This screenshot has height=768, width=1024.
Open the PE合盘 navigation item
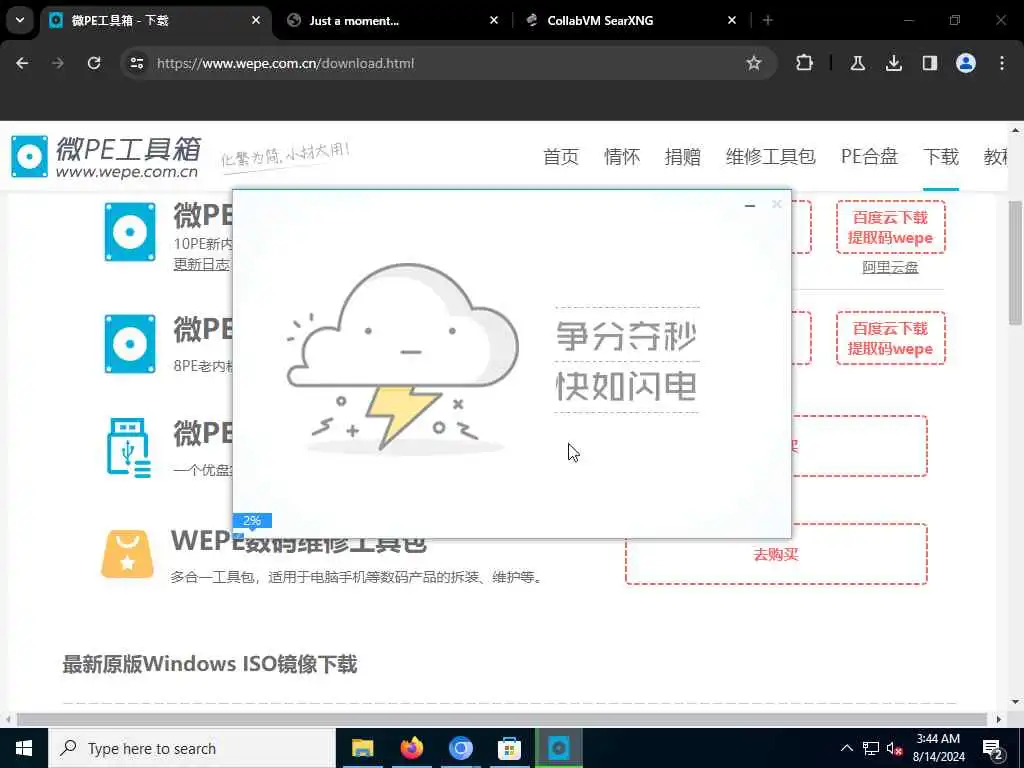click(x=869, y=157)
